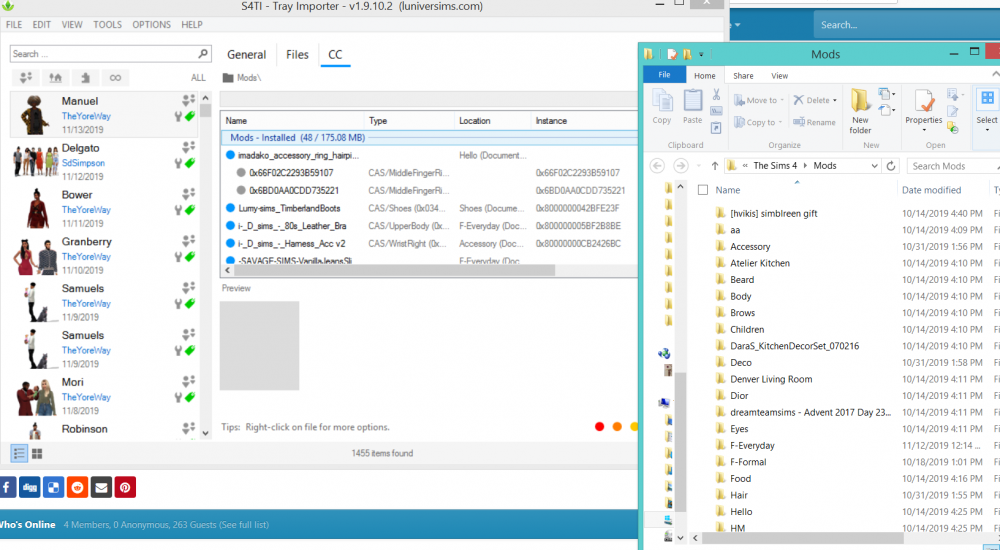Click household type icon on Bower row
The width and height of the screenshot is (1000, 550).
pyautogui.click(x=188, y=193)
